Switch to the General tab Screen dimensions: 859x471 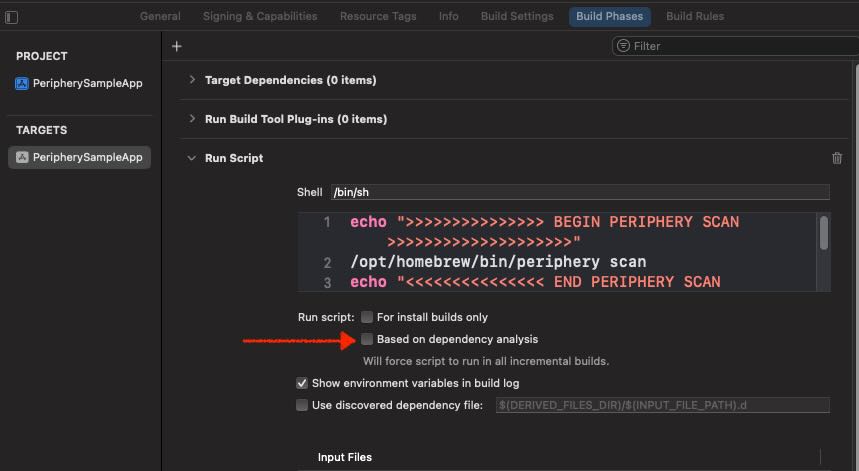click(x=160, y=16)
